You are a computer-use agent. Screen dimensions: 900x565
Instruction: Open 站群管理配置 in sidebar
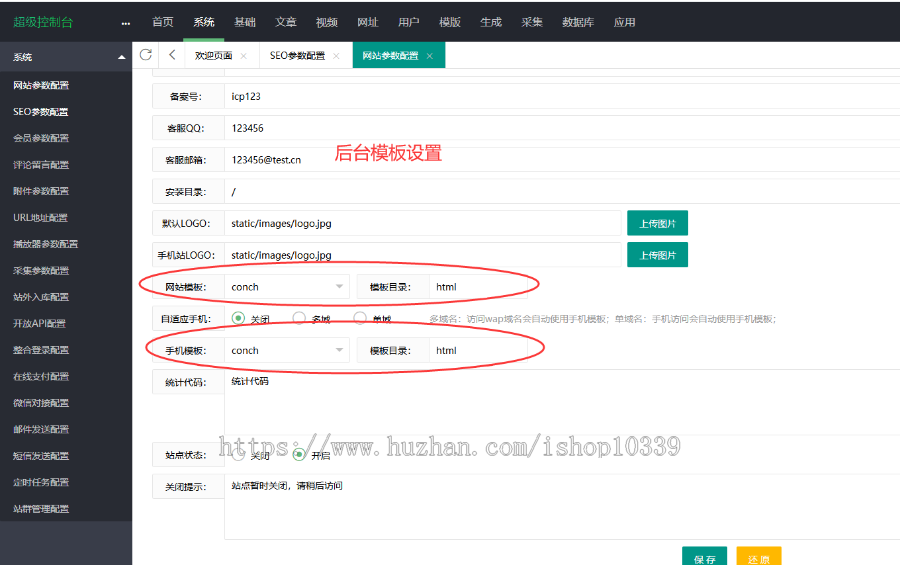coord(41,509)
